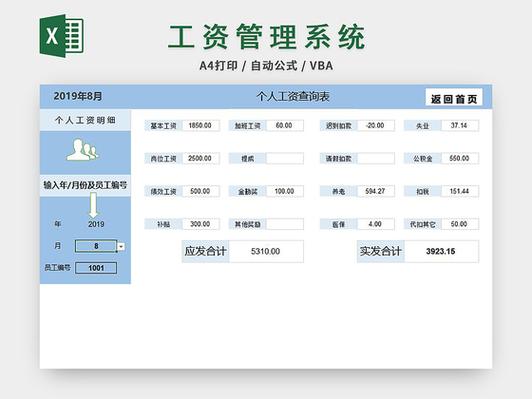Select the 应发合计 total 5310.00
Screen dimensions: 532x399
click(266, 251)
